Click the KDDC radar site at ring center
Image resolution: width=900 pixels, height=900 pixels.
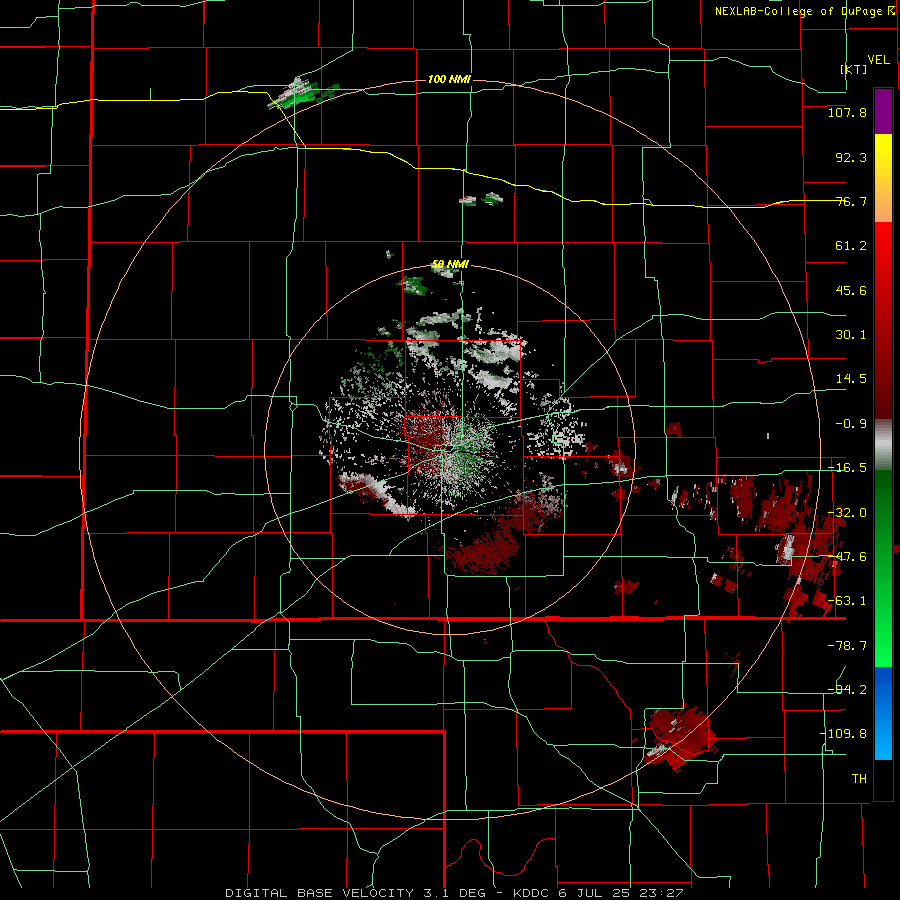point(451,449)
